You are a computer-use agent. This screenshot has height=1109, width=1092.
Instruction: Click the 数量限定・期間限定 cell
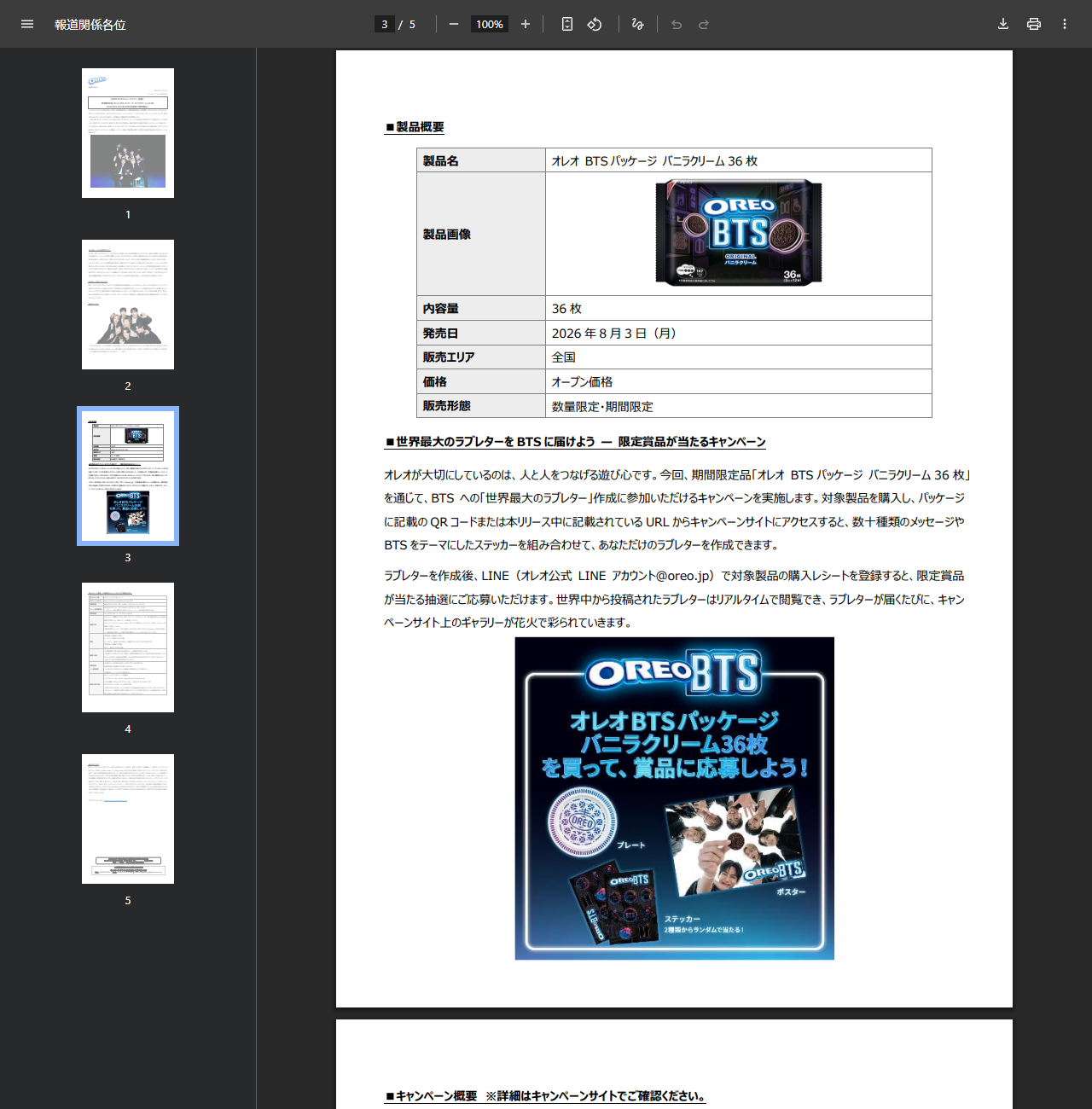[x=739, y=406]
